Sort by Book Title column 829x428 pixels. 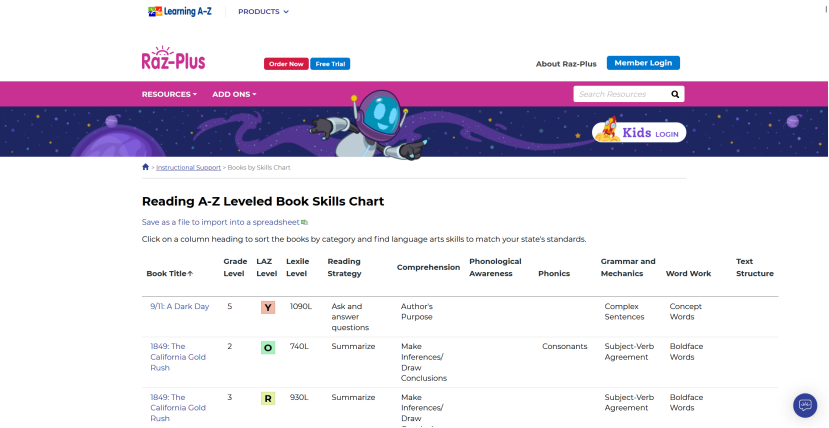click(169, 274)
